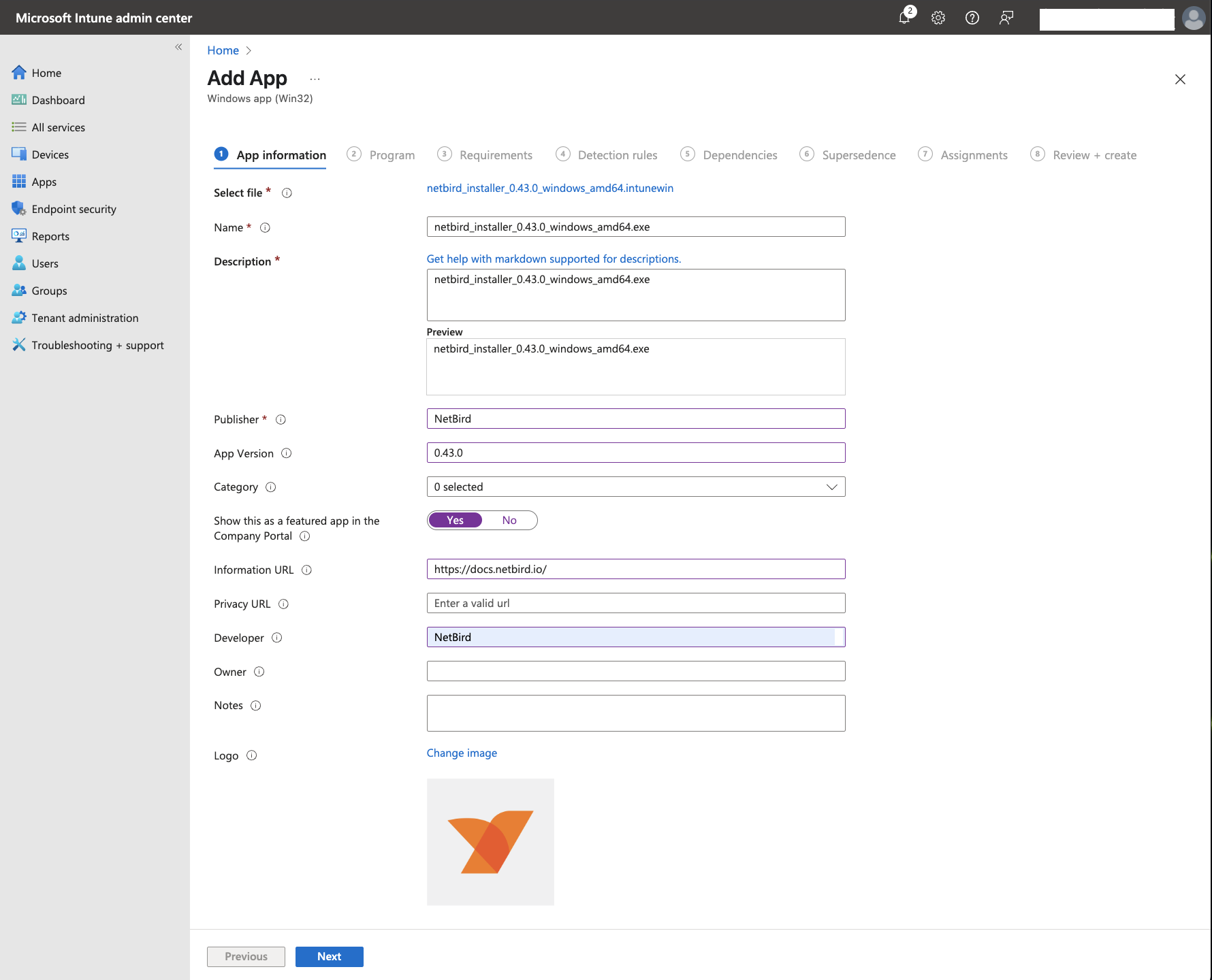Click the NetBird logo thumbnail
This screenshot has width=1212, height=980.
click(x=490, y=842)
